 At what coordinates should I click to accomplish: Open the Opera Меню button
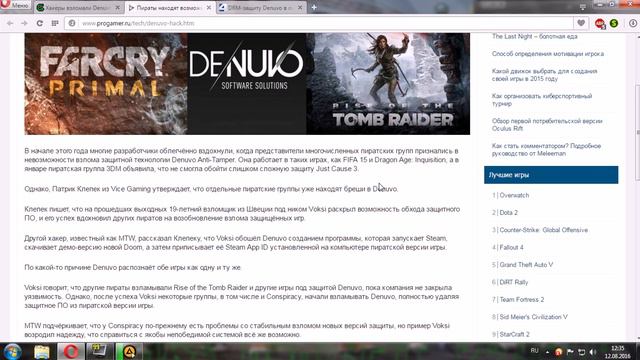pos(16,5)
